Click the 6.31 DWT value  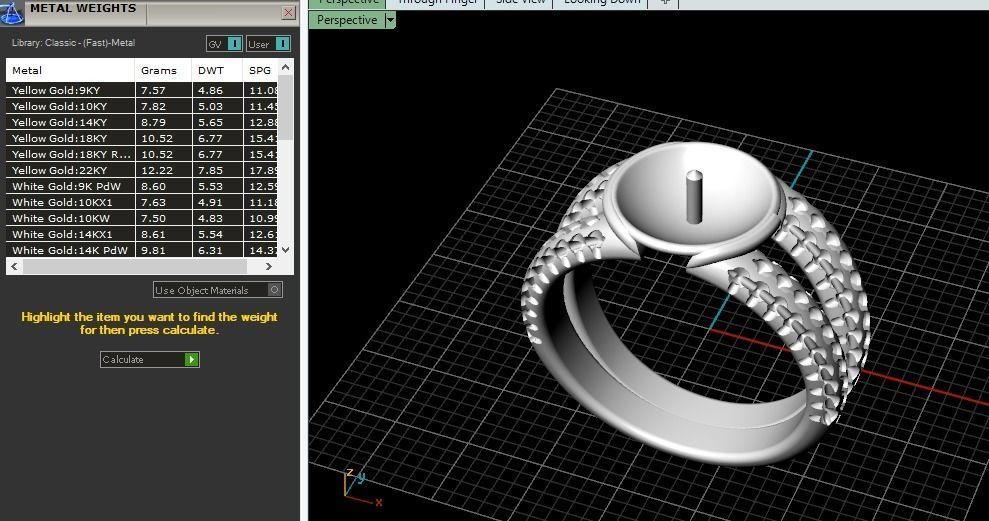coord(210,250)
